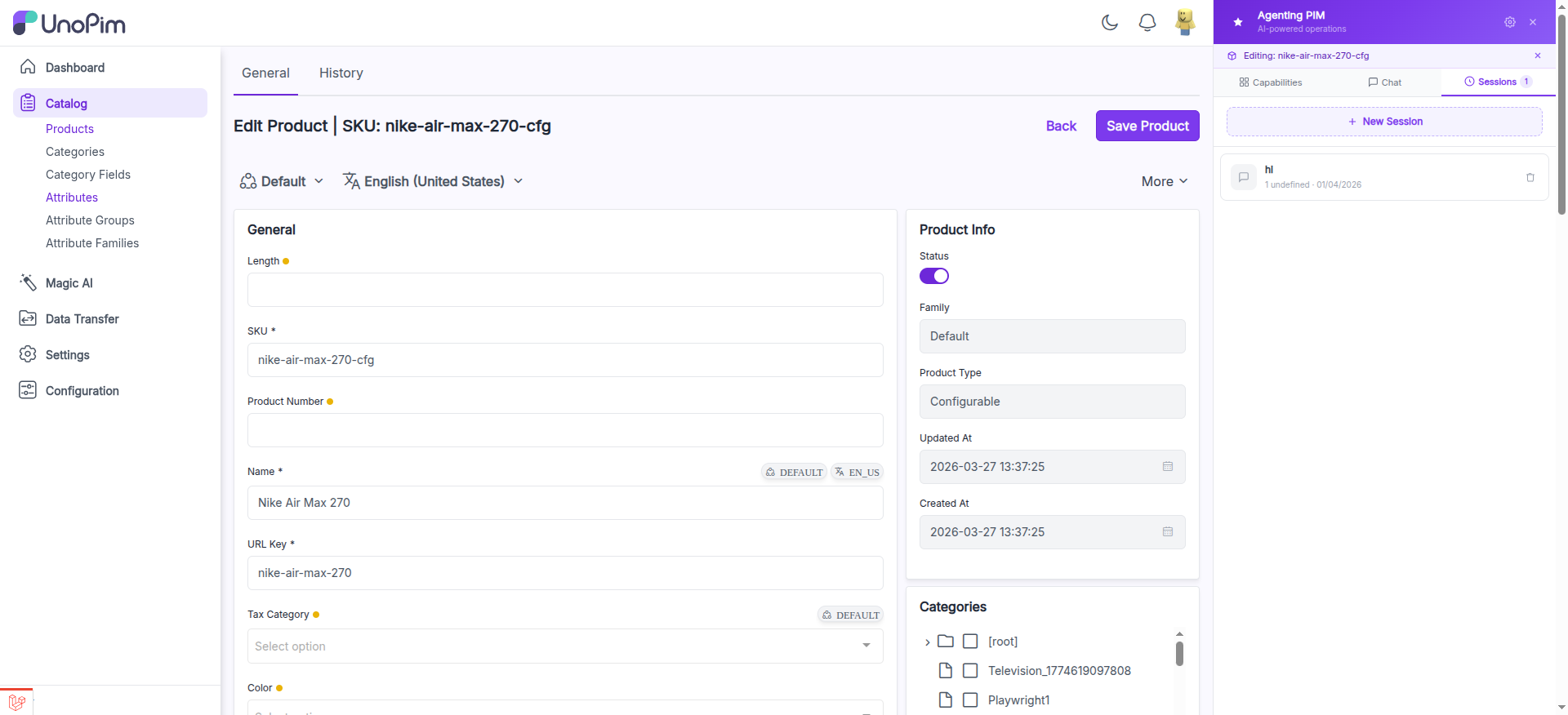Click the Name input field
The height and width of the screenshot is (715, 1568).
565,503
